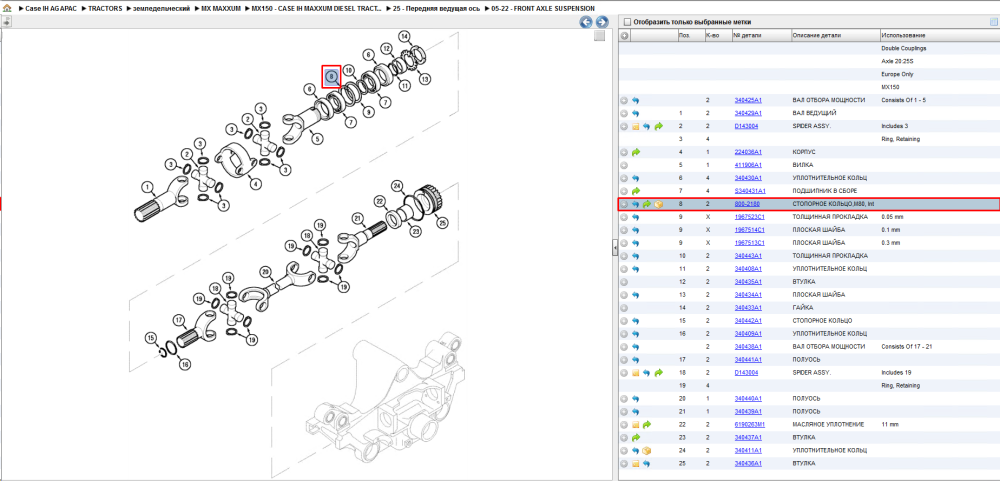The width and height of the screenshot is (1000, 481).
Task: Click blue arrow on ВАЛ ВЕДУЩИЙ row
Action: [x=636, y=114]
